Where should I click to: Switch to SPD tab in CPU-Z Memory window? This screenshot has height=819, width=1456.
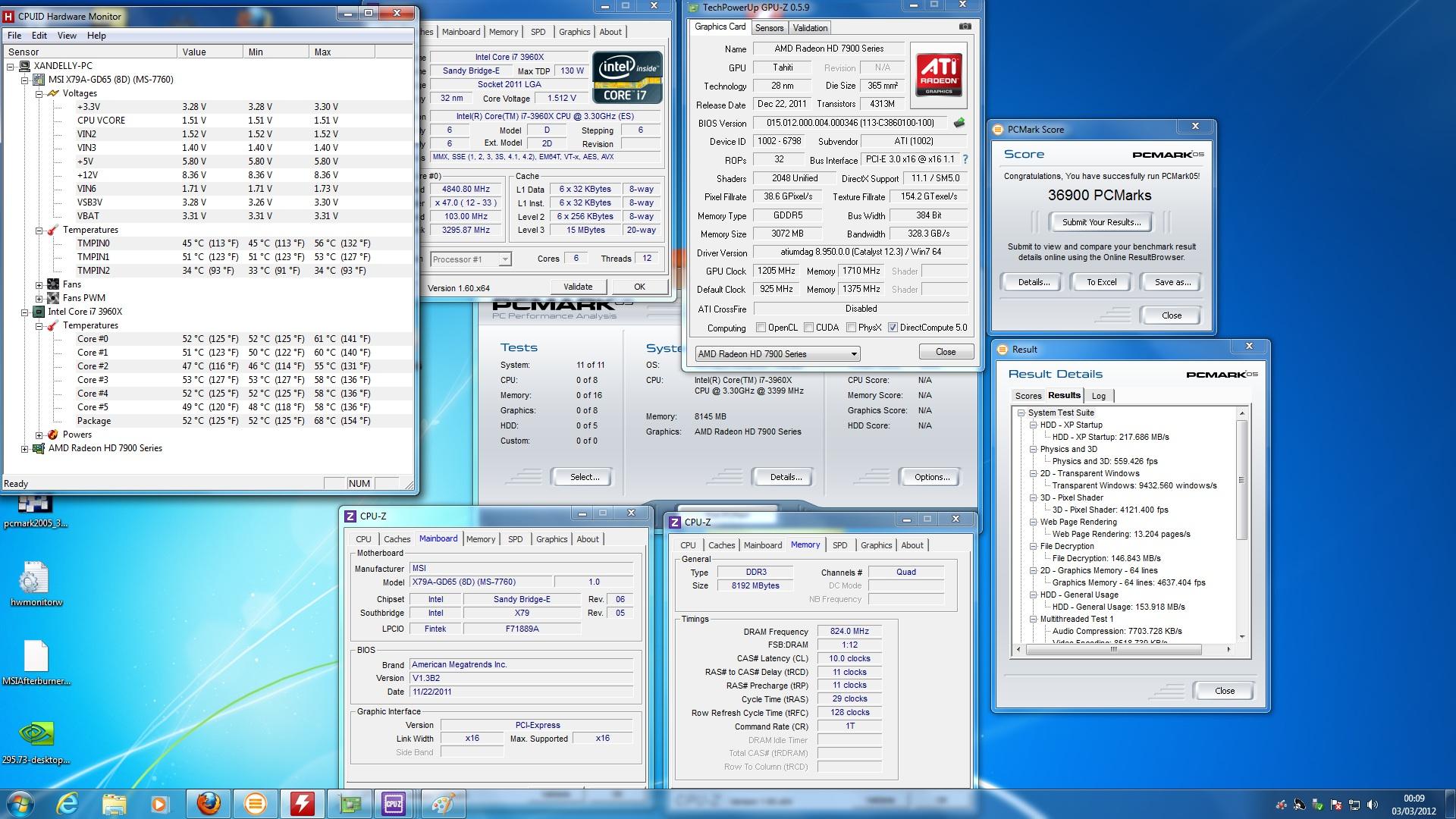coord(839,545)
